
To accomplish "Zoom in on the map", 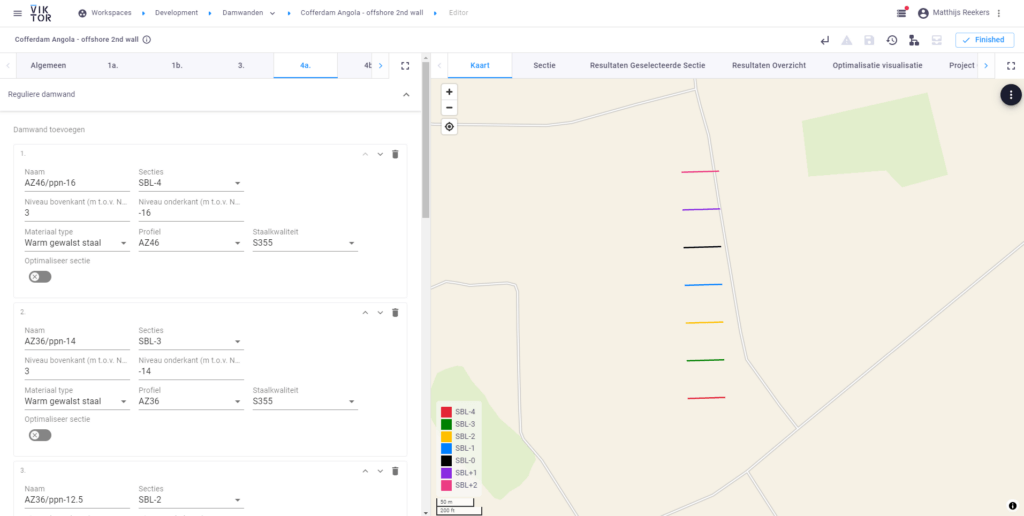I will coord(449,92).
